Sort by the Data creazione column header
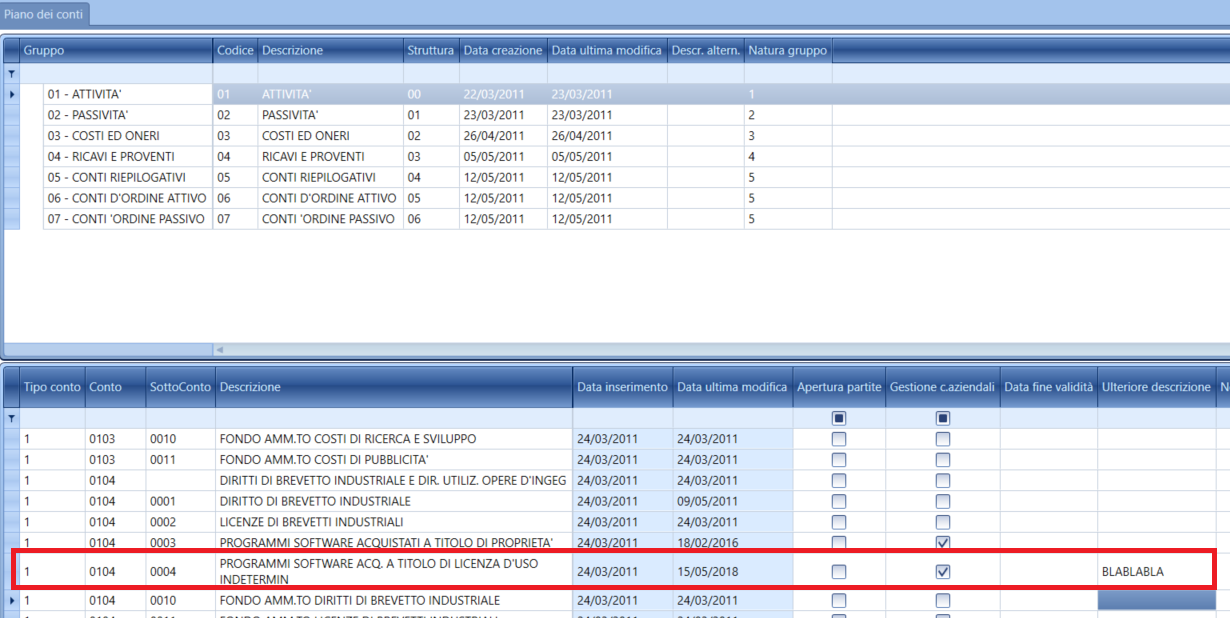The image size is (1230, 618). point(502,50)
